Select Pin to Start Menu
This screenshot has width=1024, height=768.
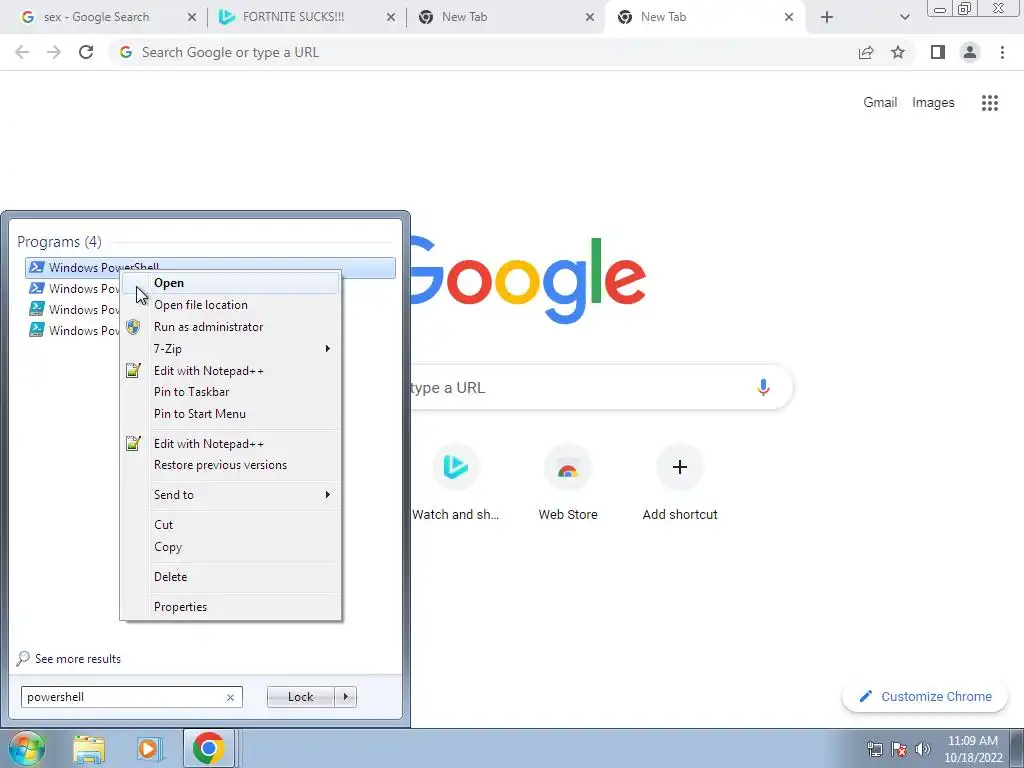coord(231,413)
